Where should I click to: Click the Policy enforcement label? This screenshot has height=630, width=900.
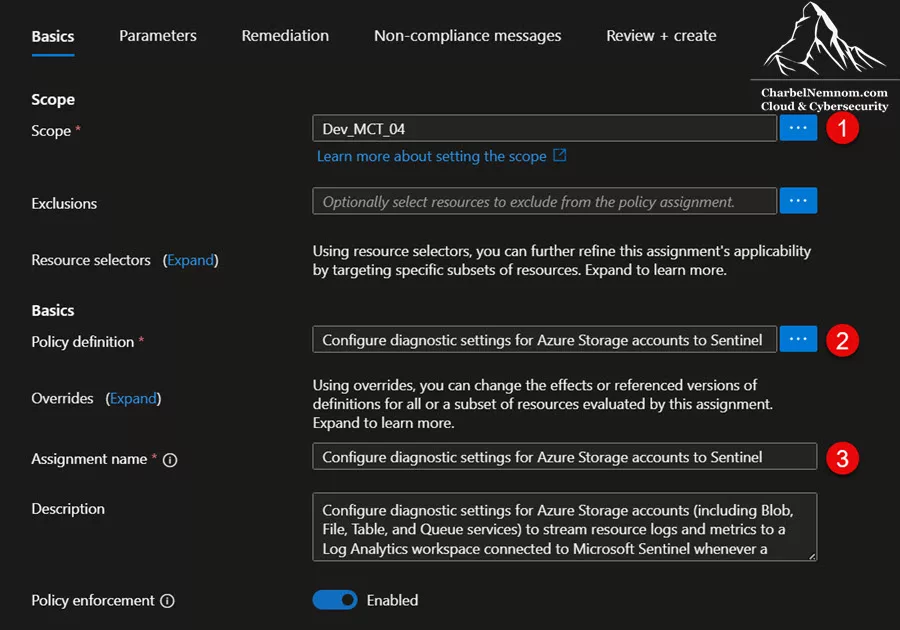(x=93, y=600)
